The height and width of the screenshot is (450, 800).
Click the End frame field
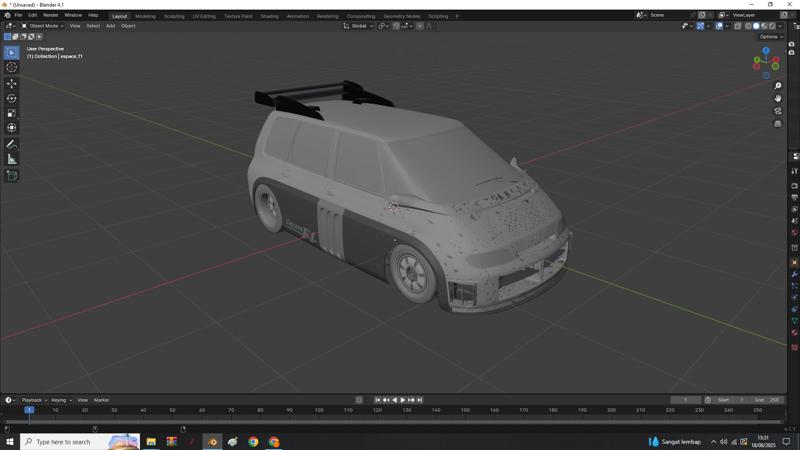(x=767, y=400)
